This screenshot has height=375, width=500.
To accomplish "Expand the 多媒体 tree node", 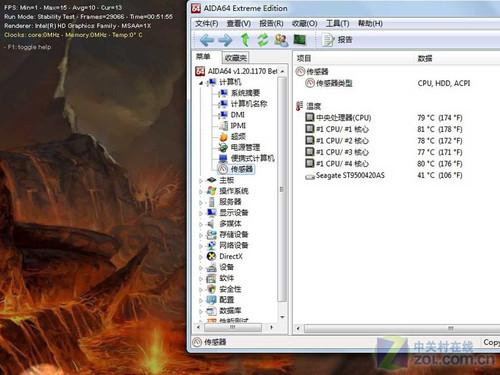I will click(201, 224).
